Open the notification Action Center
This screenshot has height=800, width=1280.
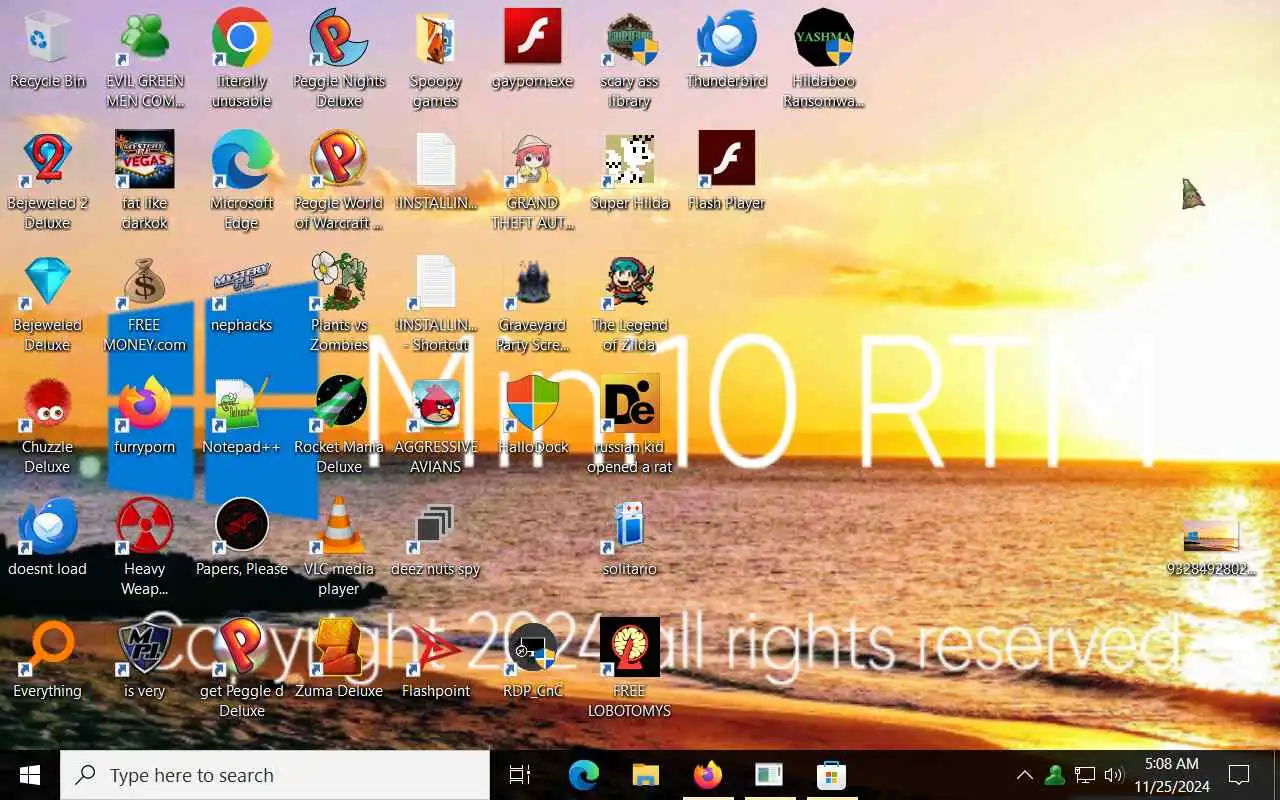point(1239,775)
